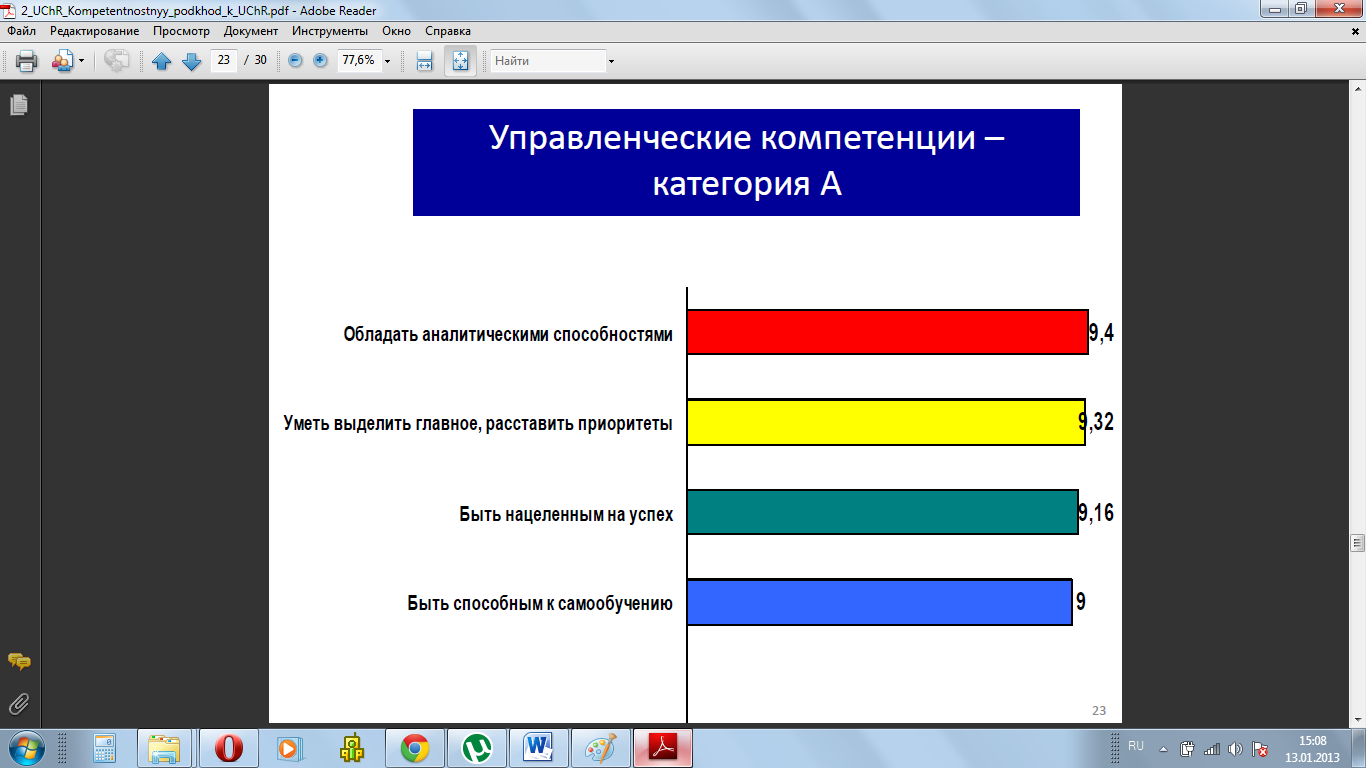Select the fit one full page icon
The width and height of the screenshot is (1366, 768).
(460, 61)
